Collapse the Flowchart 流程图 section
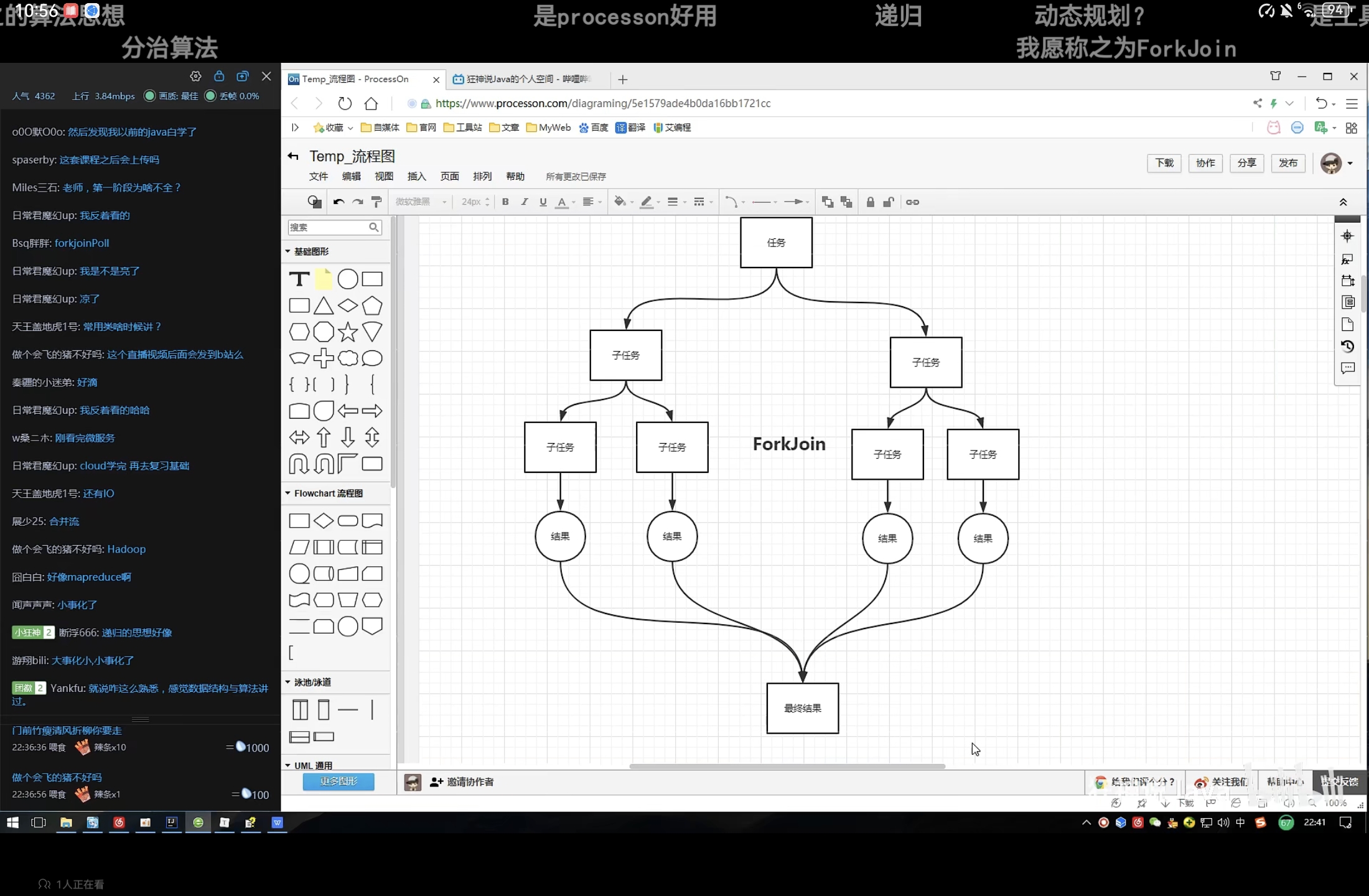1369x896 pixels. (x=288, y=493)
